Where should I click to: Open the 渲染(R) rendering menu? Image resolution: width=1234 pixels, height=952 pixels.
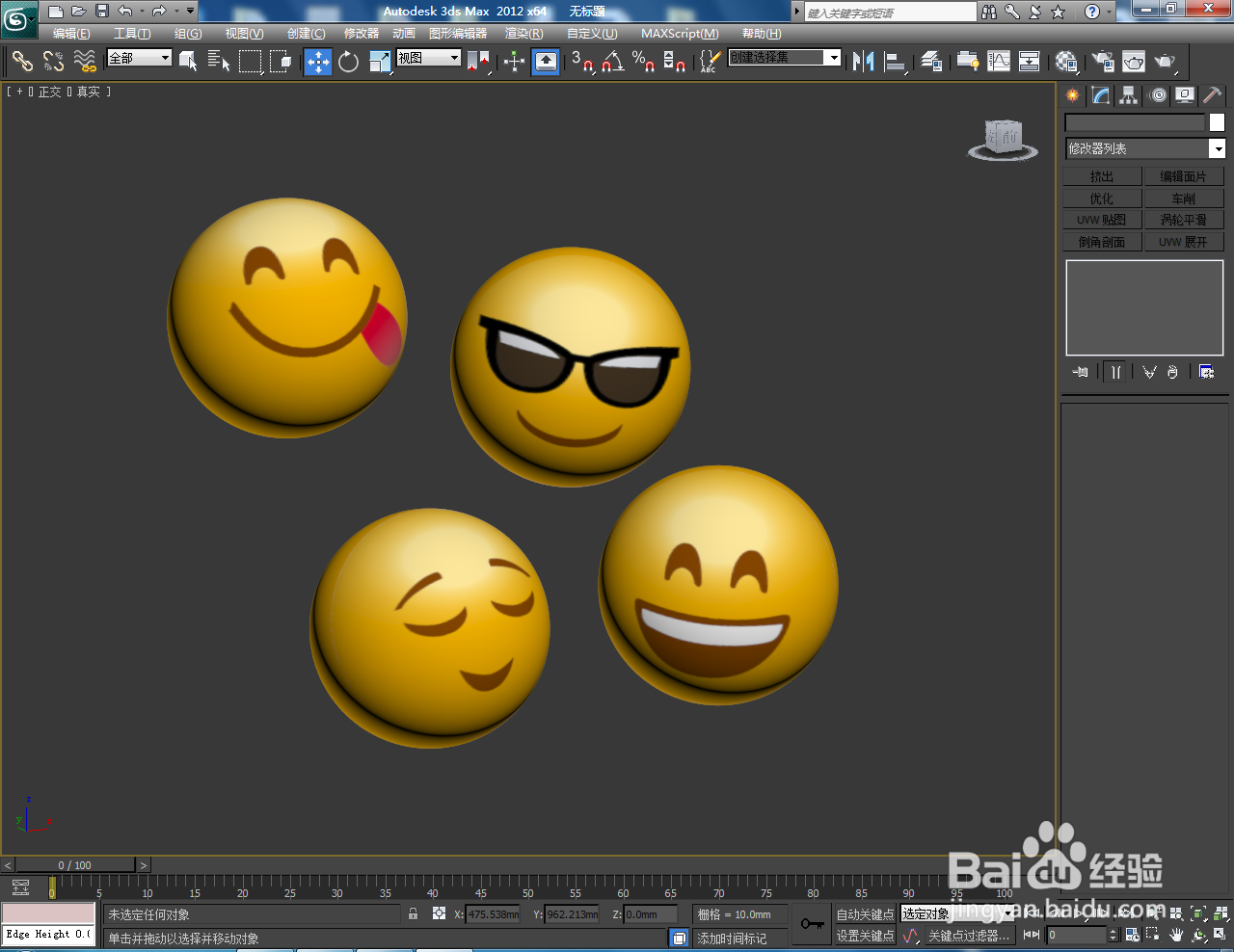(x=523, y=34)
